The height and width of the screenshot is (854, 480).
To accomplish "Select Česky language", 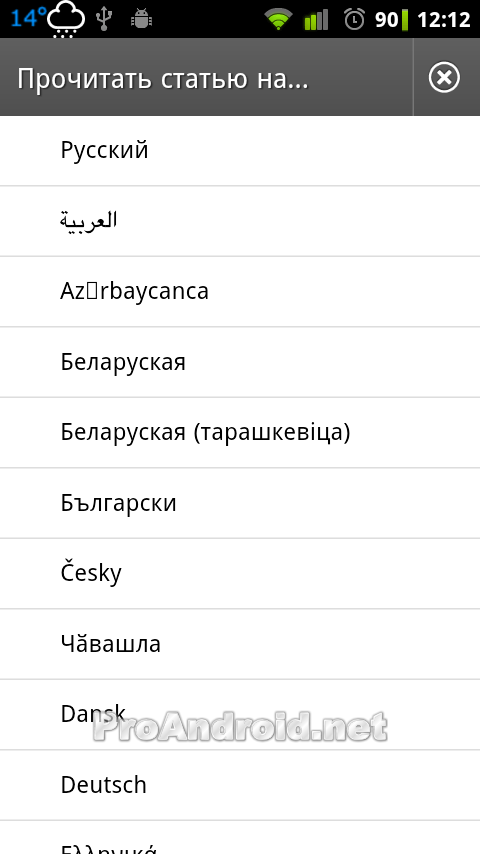I will click(240, 573).
